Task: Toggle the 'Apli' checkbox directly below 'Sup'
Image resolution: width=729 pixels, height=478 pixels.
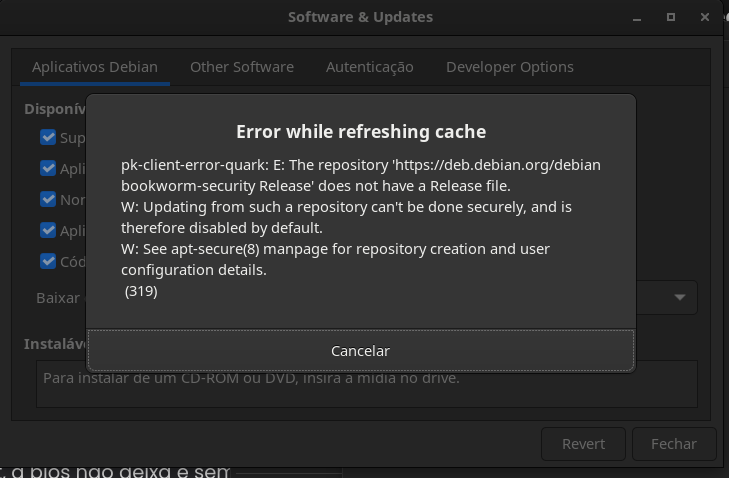Action: pos(48,168)
